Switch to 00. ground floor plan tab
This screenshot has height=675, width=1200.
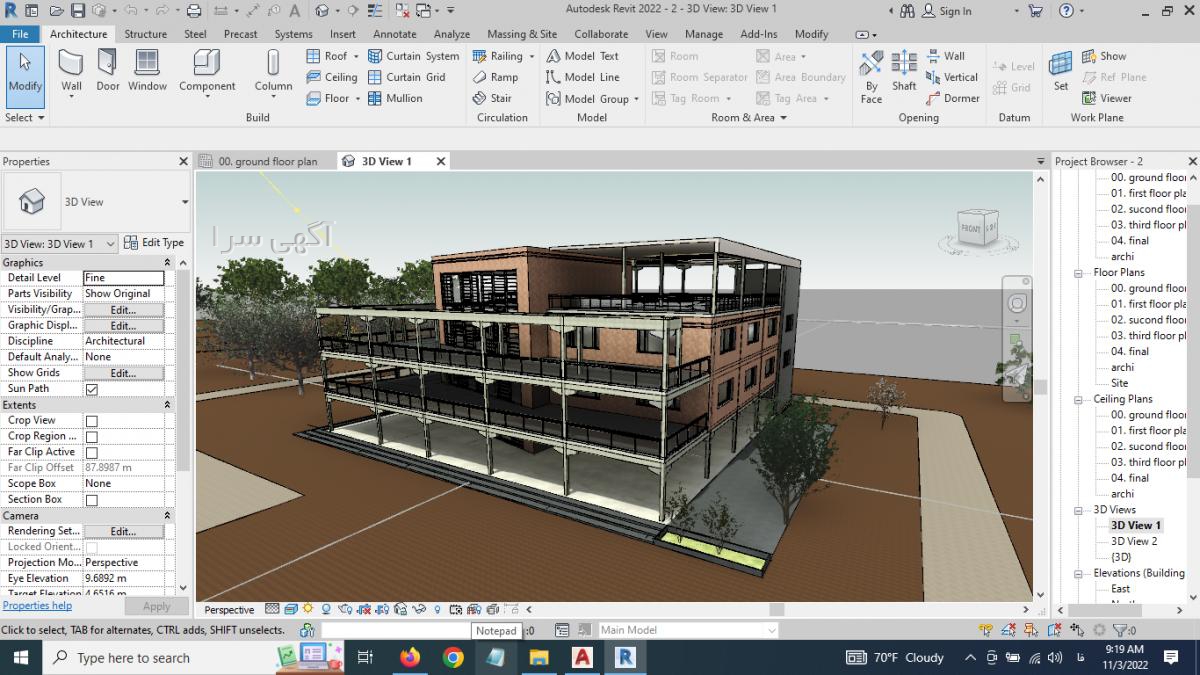tap(267, 161)
